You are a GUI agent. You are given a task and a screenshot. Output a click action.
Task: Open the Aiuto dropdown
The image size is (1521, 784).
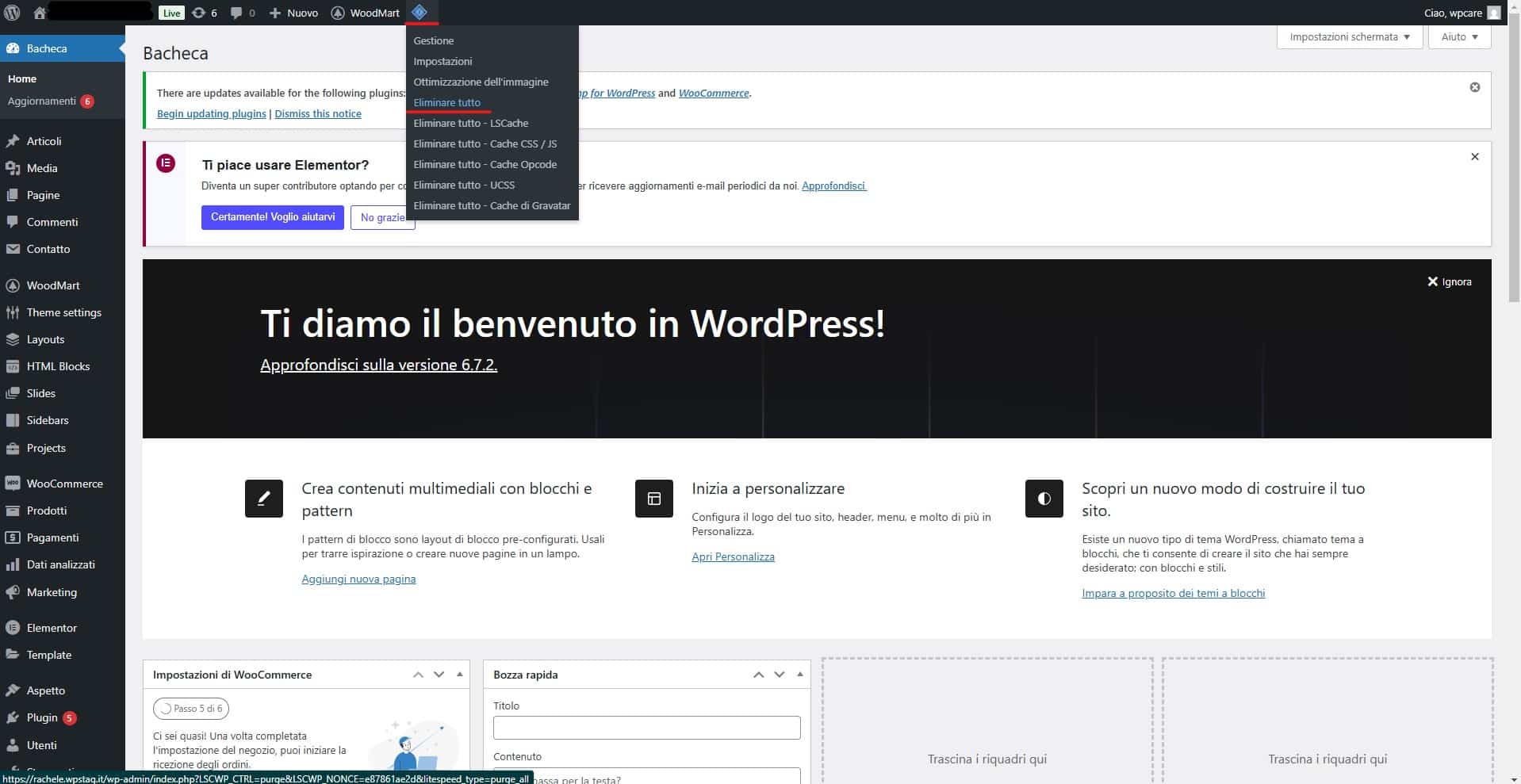(x=1459, y=36)
